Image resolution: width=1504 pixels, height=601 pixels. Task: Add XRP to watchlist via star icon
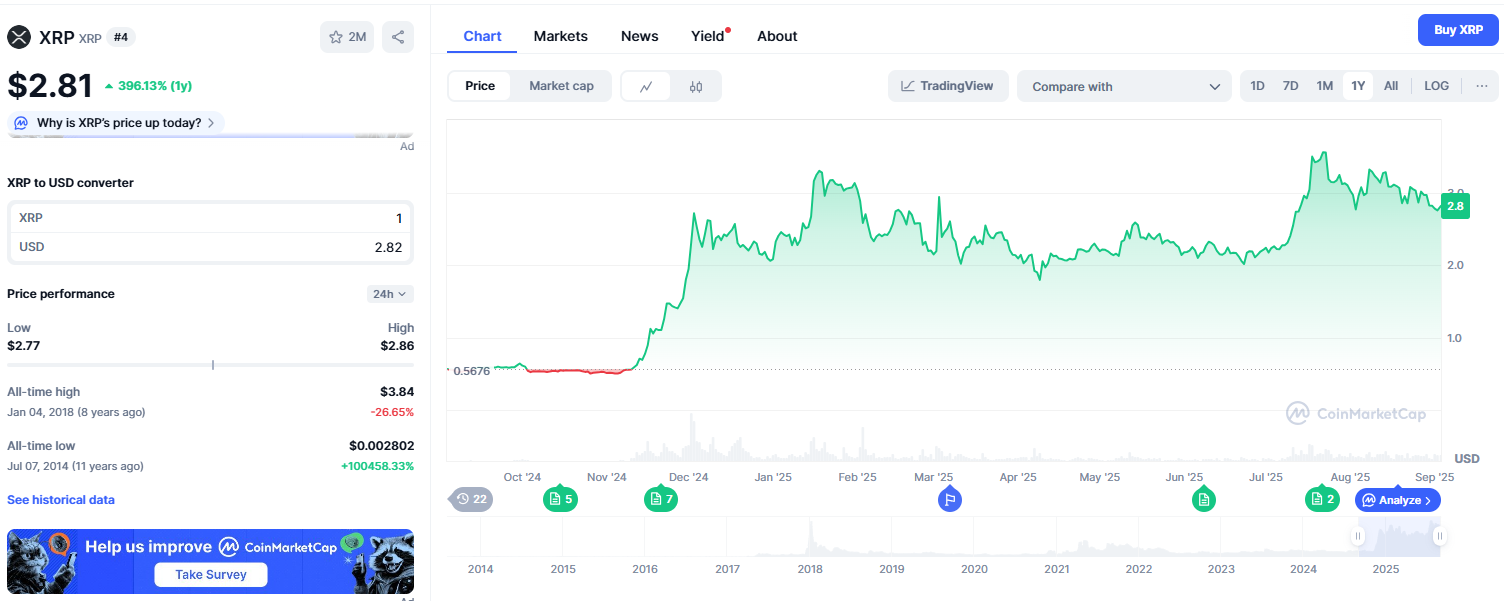coord(346,36)
